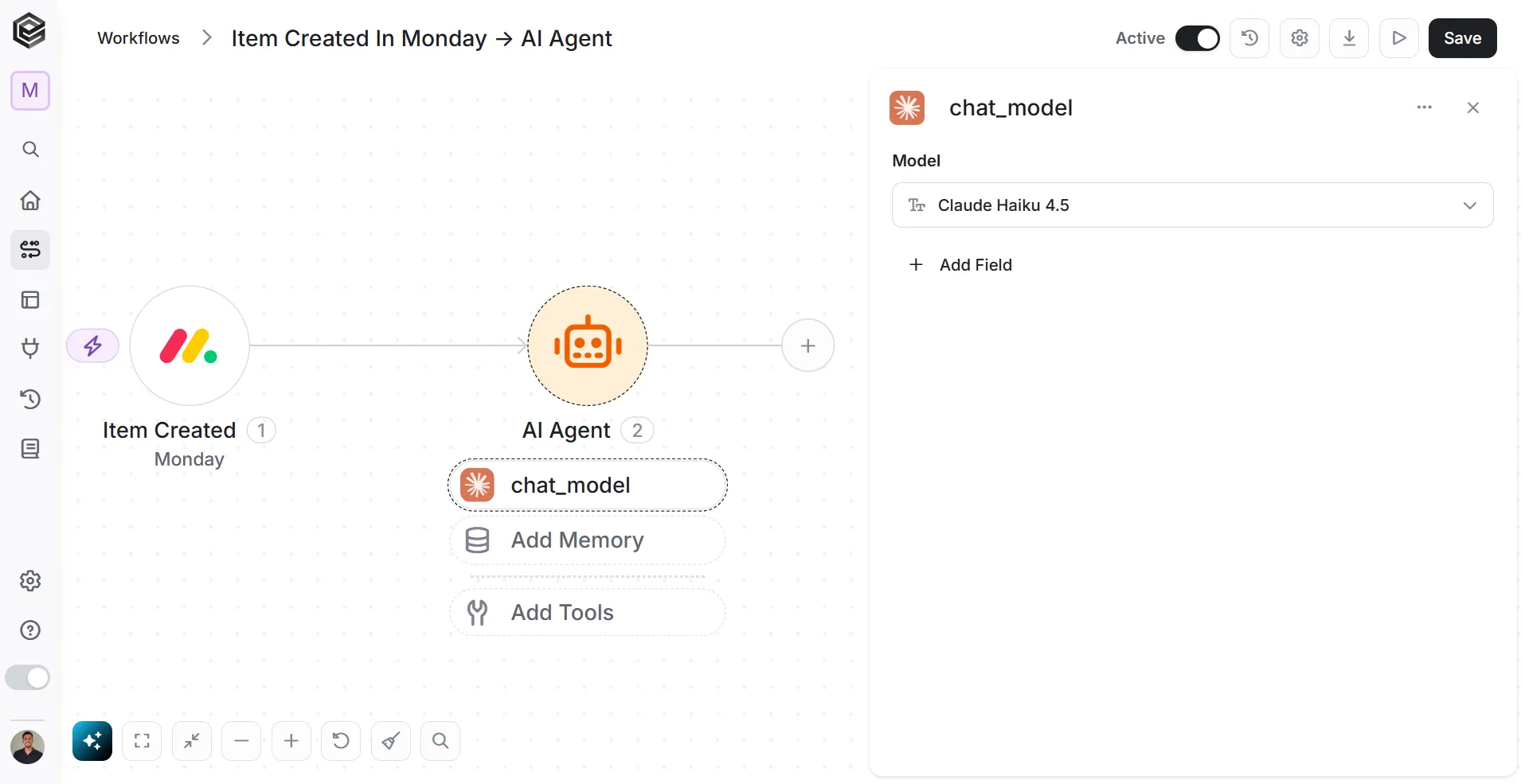Screen dimensions: 1525x784
Task: Open user profile avatar at bottom left
Action: tap(28, 747)
